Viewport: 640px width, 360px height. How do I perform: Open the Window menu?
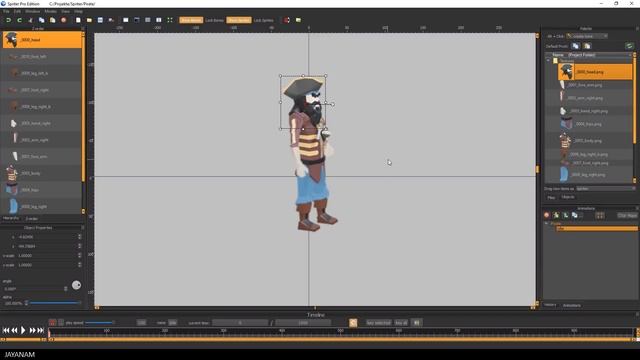(33, 11)
